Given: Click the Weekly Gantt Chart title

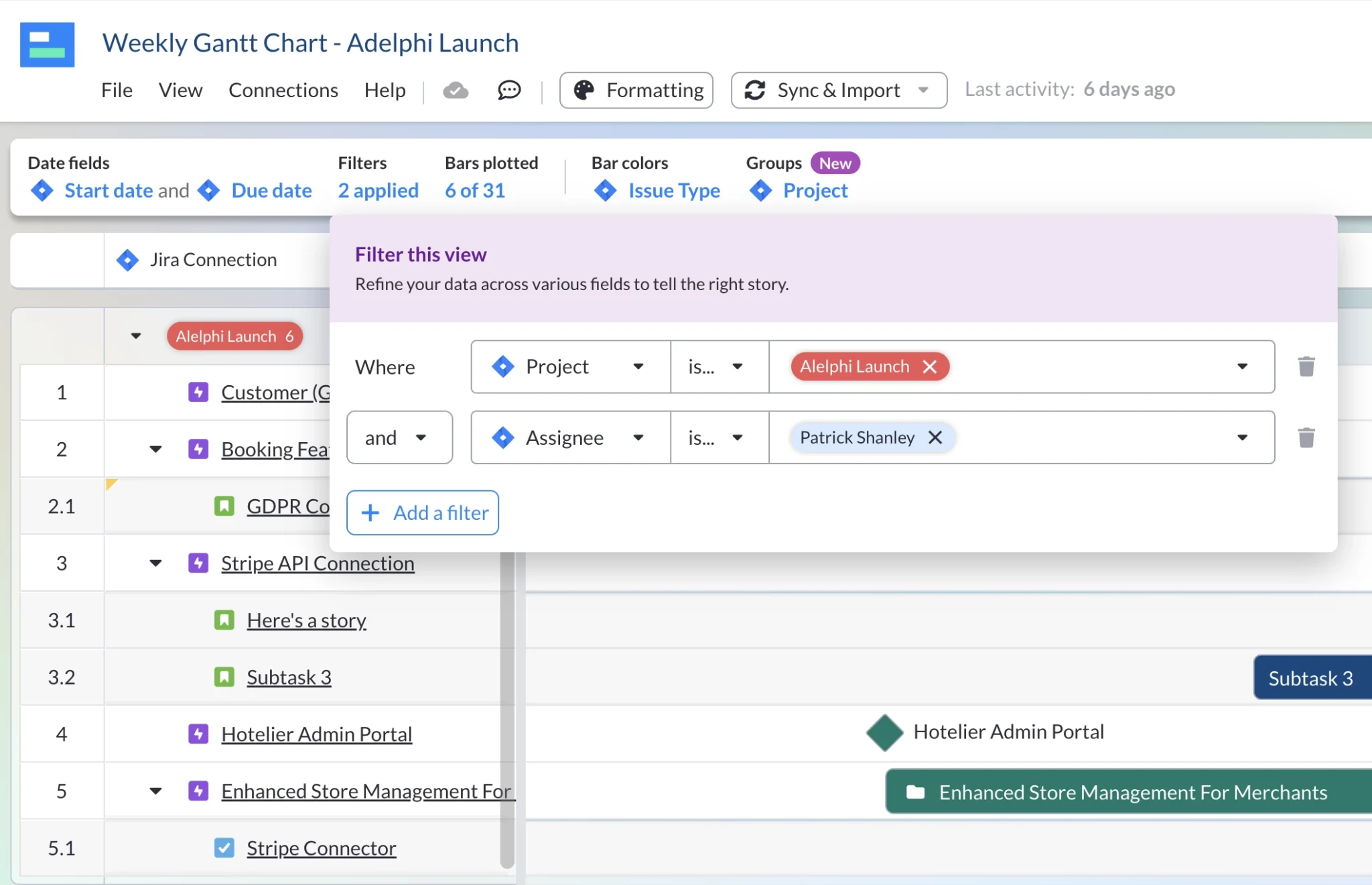Looking at the screenshot, I should click(x=310, y=43).
